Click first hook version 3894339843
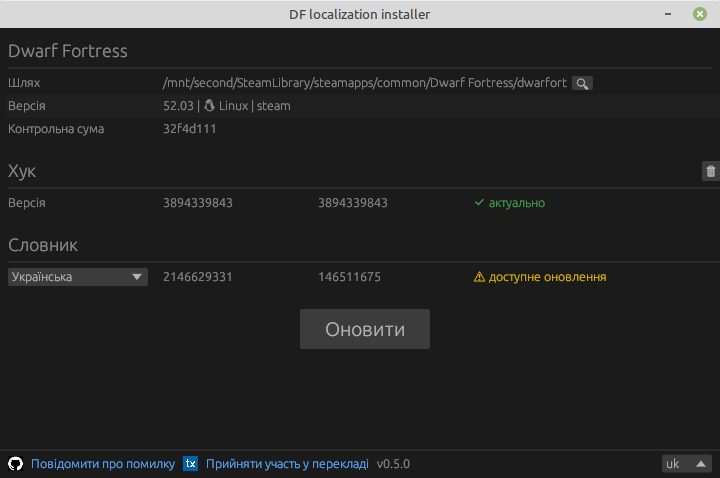The width and height of the screenshot is (720, 478). coord(198,203)
